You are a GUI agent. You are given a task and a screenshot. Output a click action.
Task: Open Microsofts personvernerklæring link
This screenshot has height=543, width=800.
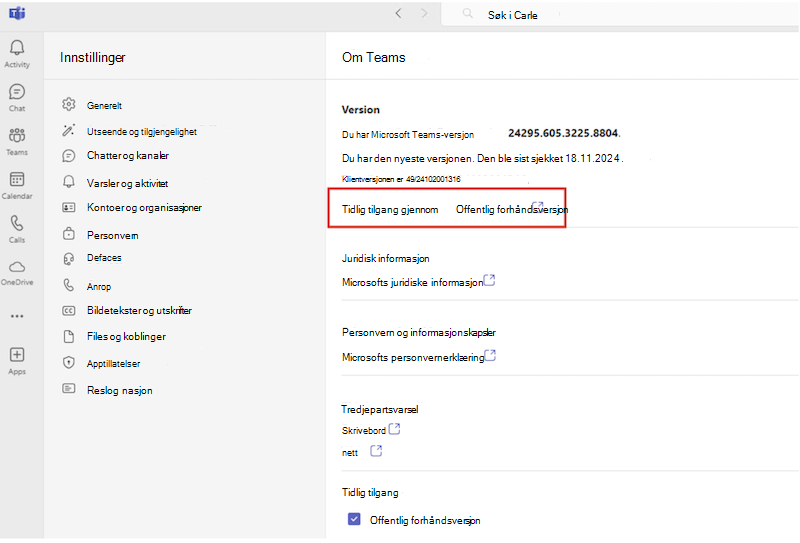click(x=419, y=357)
